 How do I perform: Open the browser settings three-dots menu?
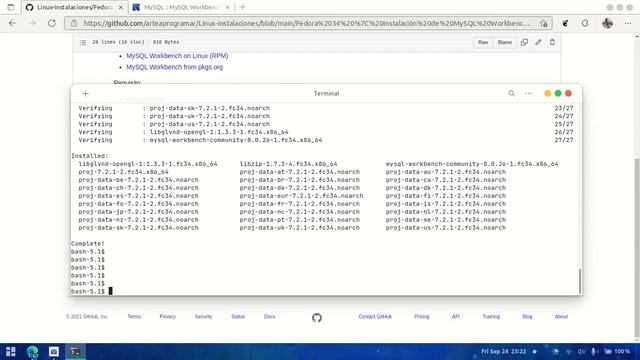(628, 23)
